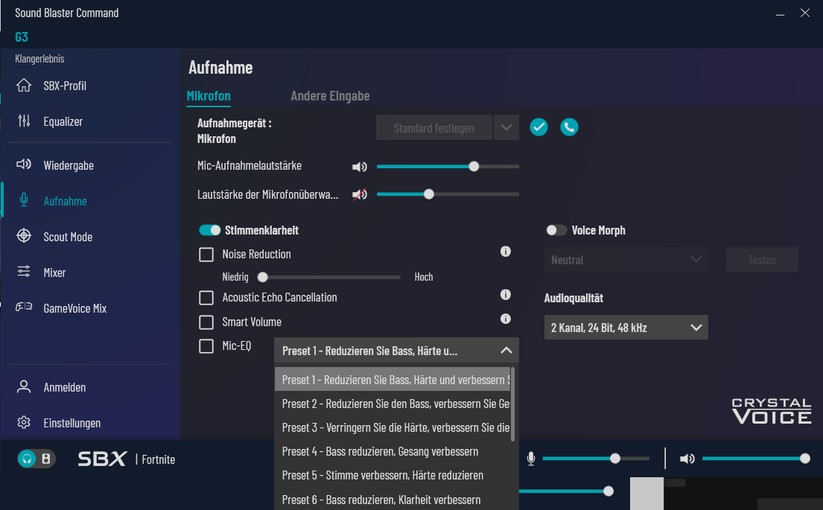823x510 pixels.
Task: Expand the arrow next to Standard festlegen
Action: tap(506, 128)
